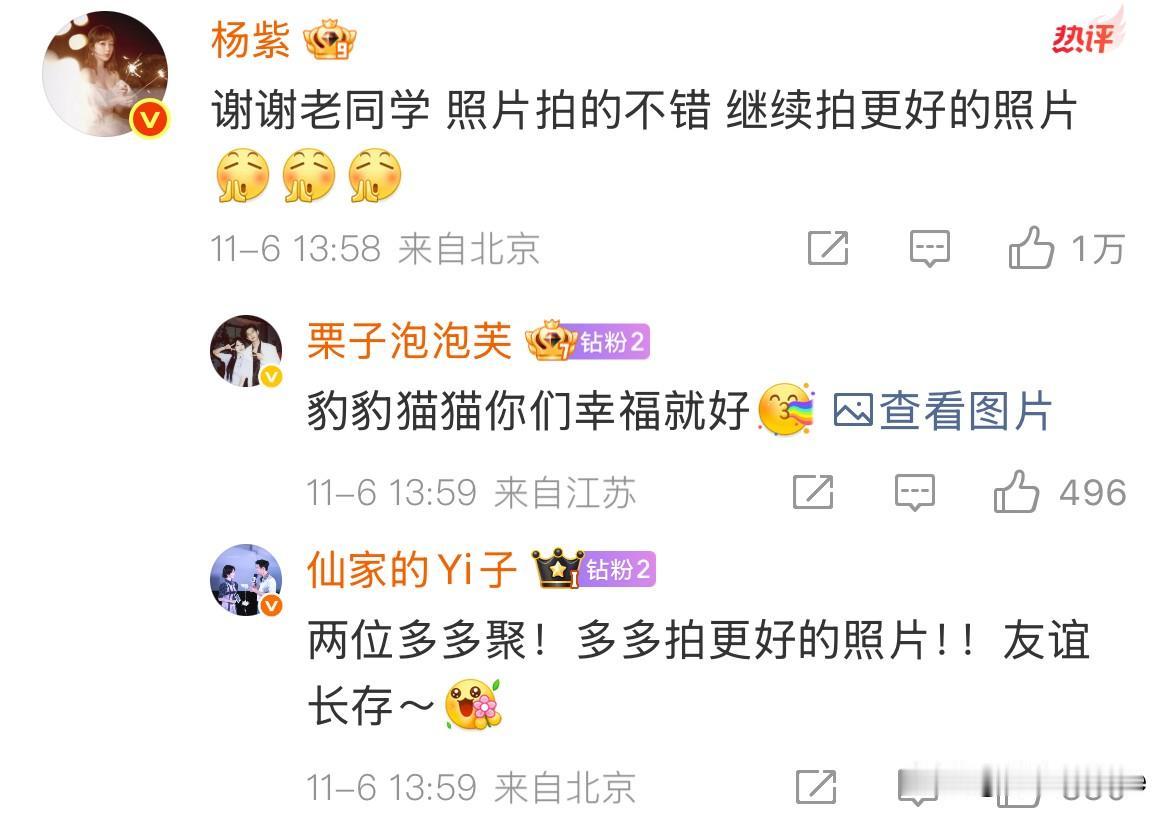Select 杨紫's comment text 谢谢老同学
The width and height of the screenshot is (1170, 818).
320,110
